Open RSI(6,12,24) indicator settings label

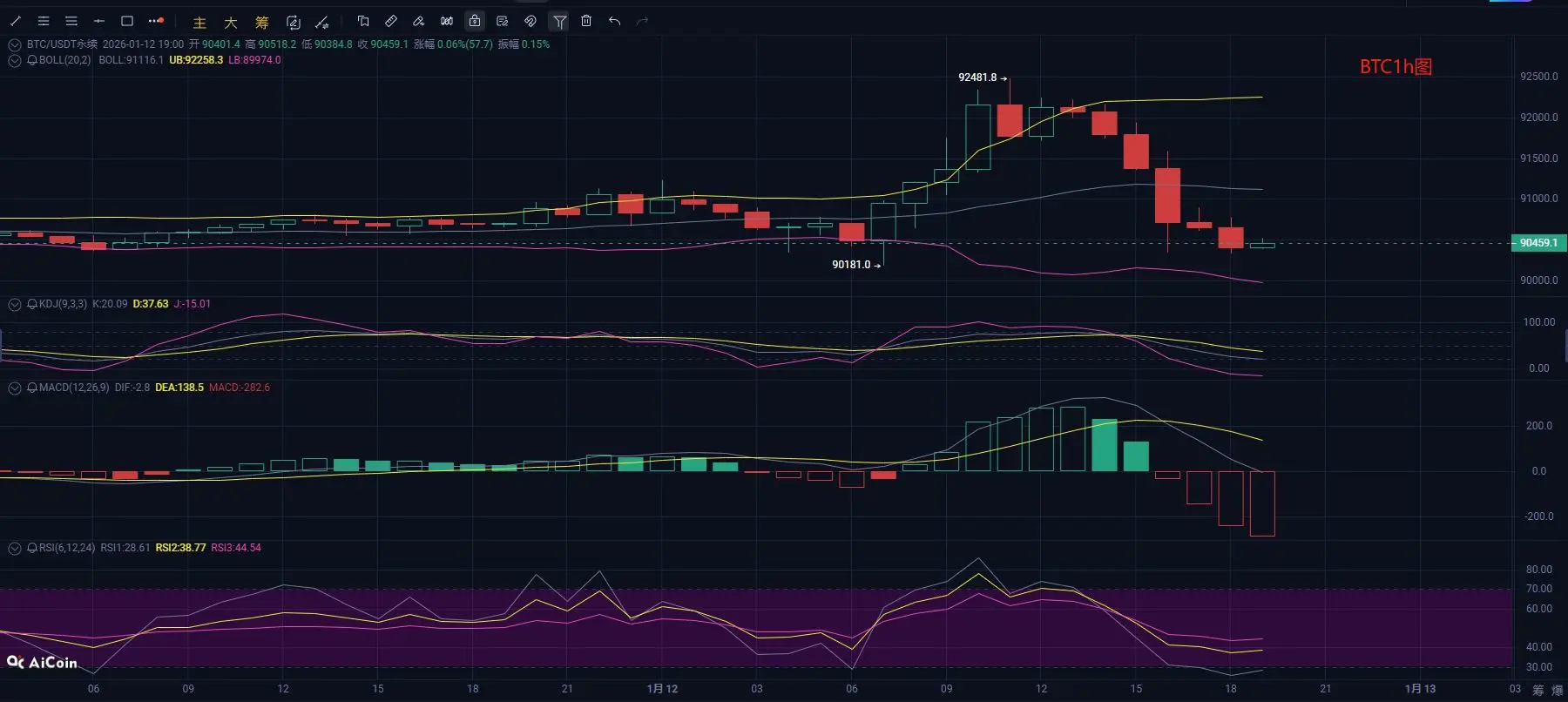67,548
